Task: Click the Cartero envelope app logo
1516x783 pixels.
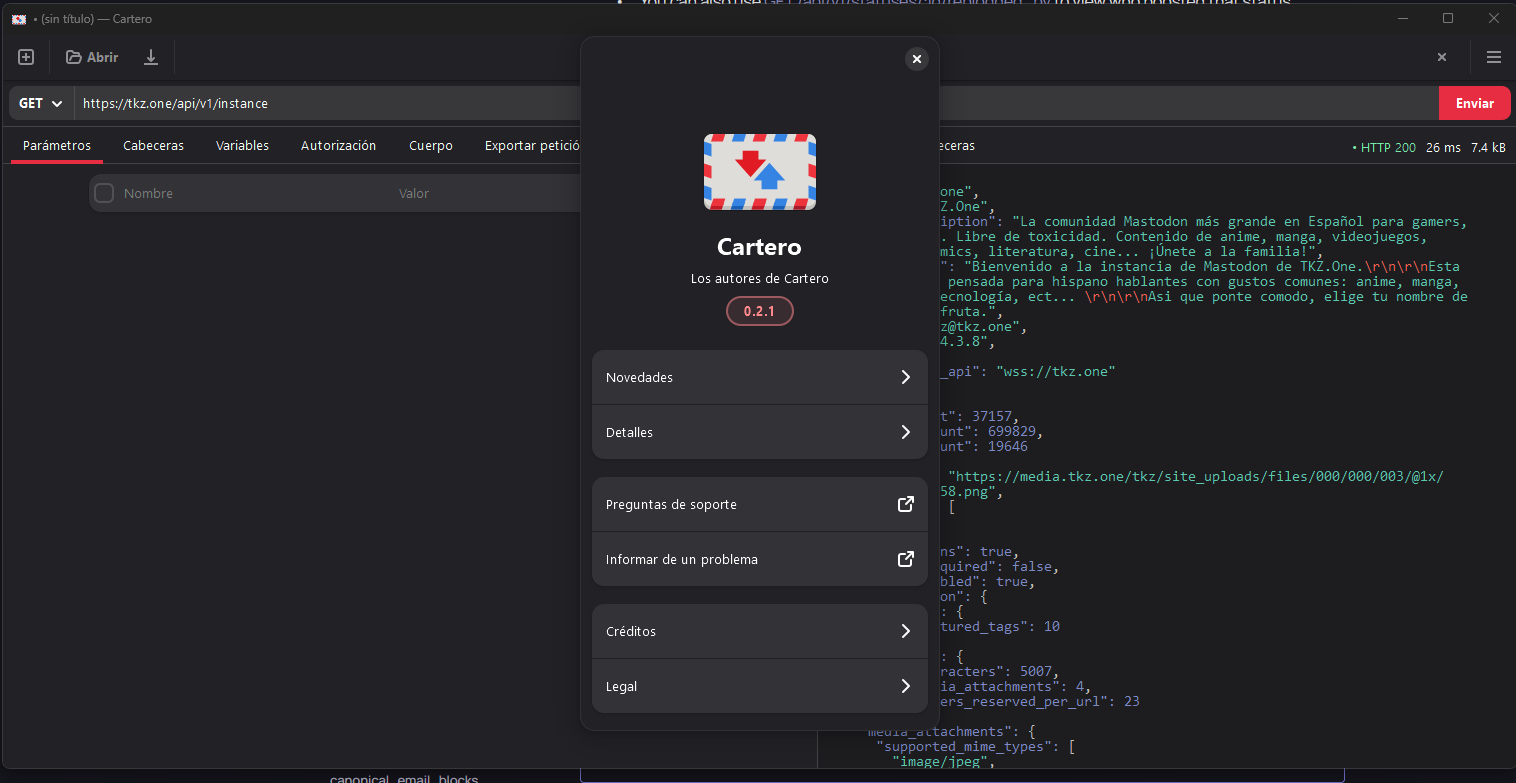Action: pyautogui.click(x=760, y=172)
